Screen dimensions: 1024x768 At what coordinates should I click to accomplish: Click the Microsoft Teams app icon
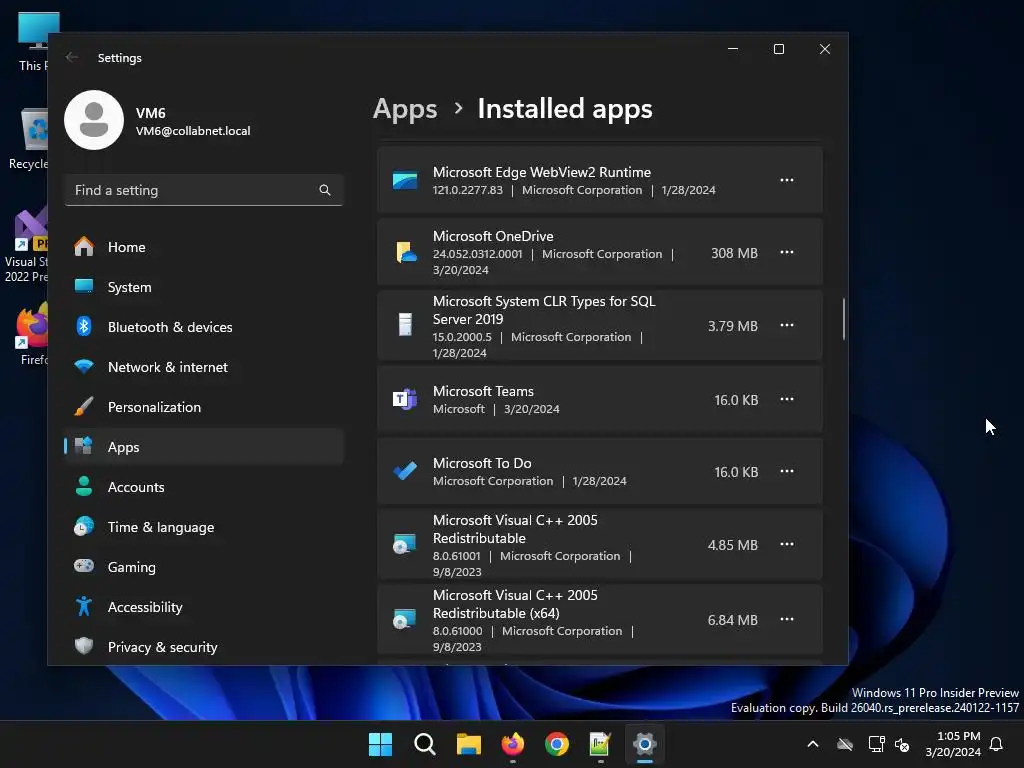pos(405,399)
